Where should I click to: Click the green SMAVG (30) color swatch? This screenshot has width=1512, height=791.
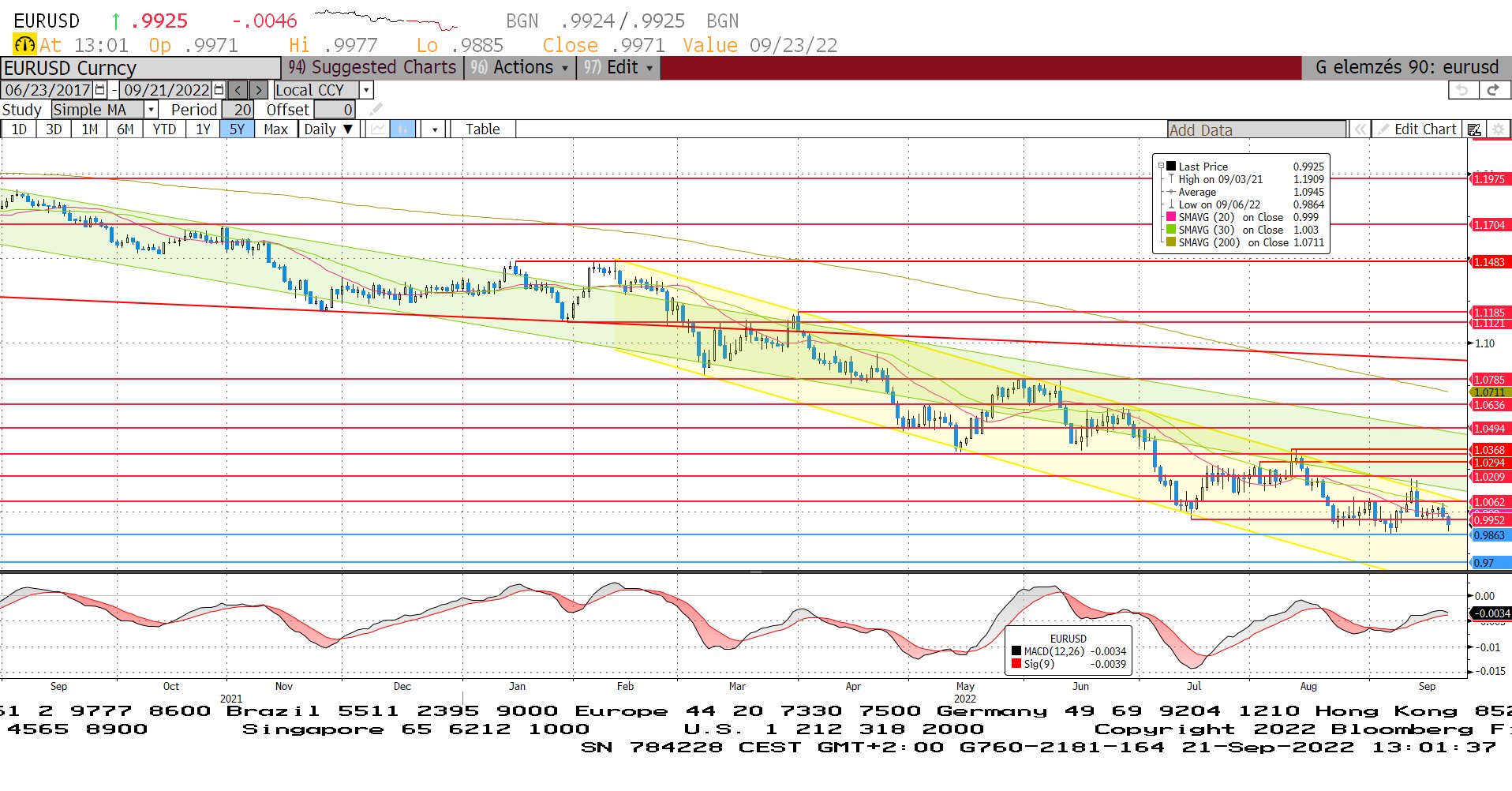[x=1171, y=230]
